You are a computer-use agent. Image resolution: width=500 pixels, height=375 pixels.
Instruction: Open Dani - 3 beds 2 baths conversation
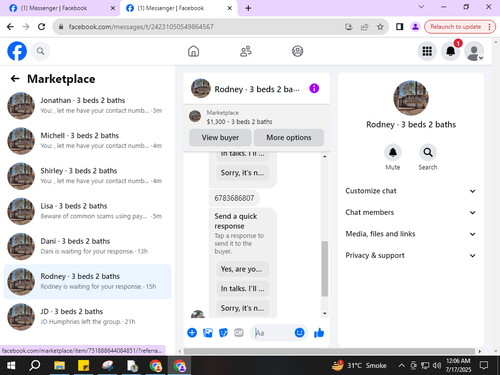[x=87, y=246]
